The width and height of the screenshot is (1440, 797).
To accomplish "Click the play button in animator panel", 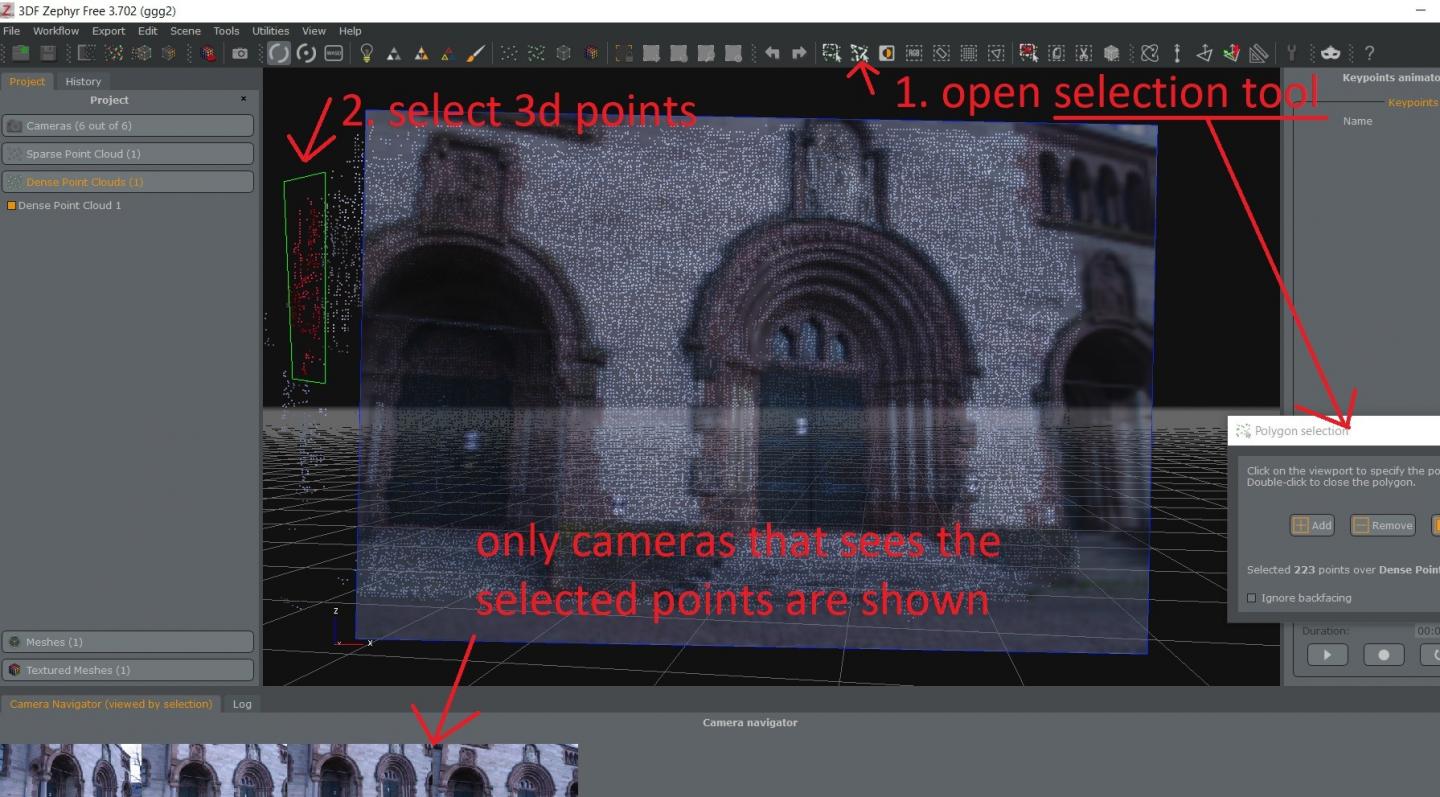I will pyautogui.click(x=1327, y=655).
